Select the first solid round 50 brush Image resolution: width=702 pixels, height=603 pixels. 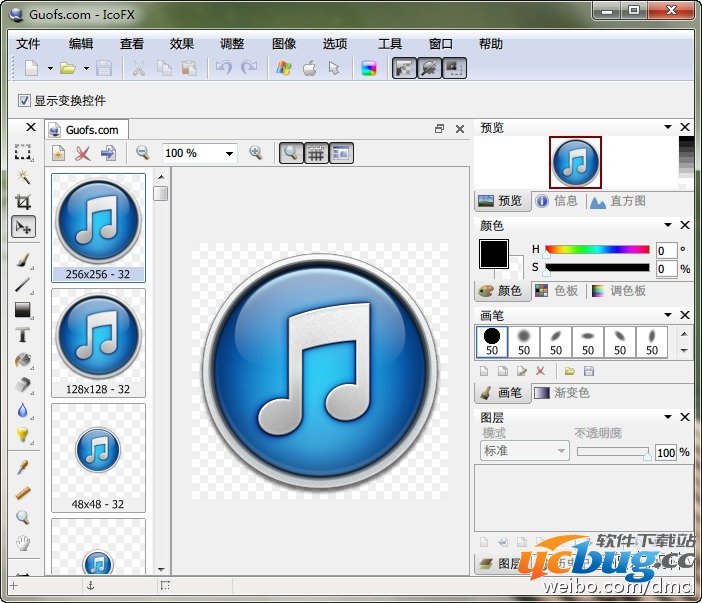click(x=492, y=342)
